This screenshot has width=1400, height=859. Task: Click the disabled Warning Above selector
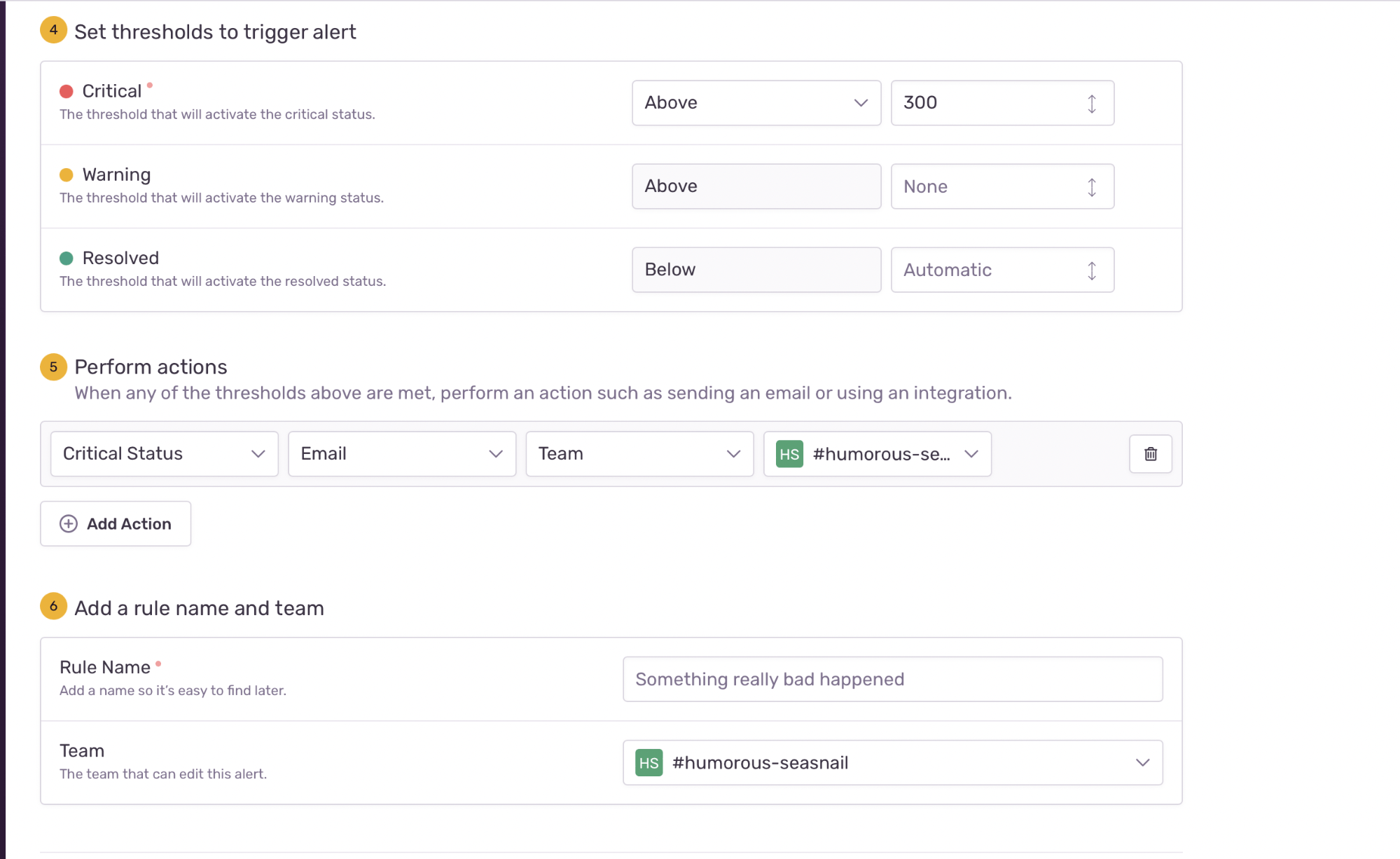pos(756,186)
